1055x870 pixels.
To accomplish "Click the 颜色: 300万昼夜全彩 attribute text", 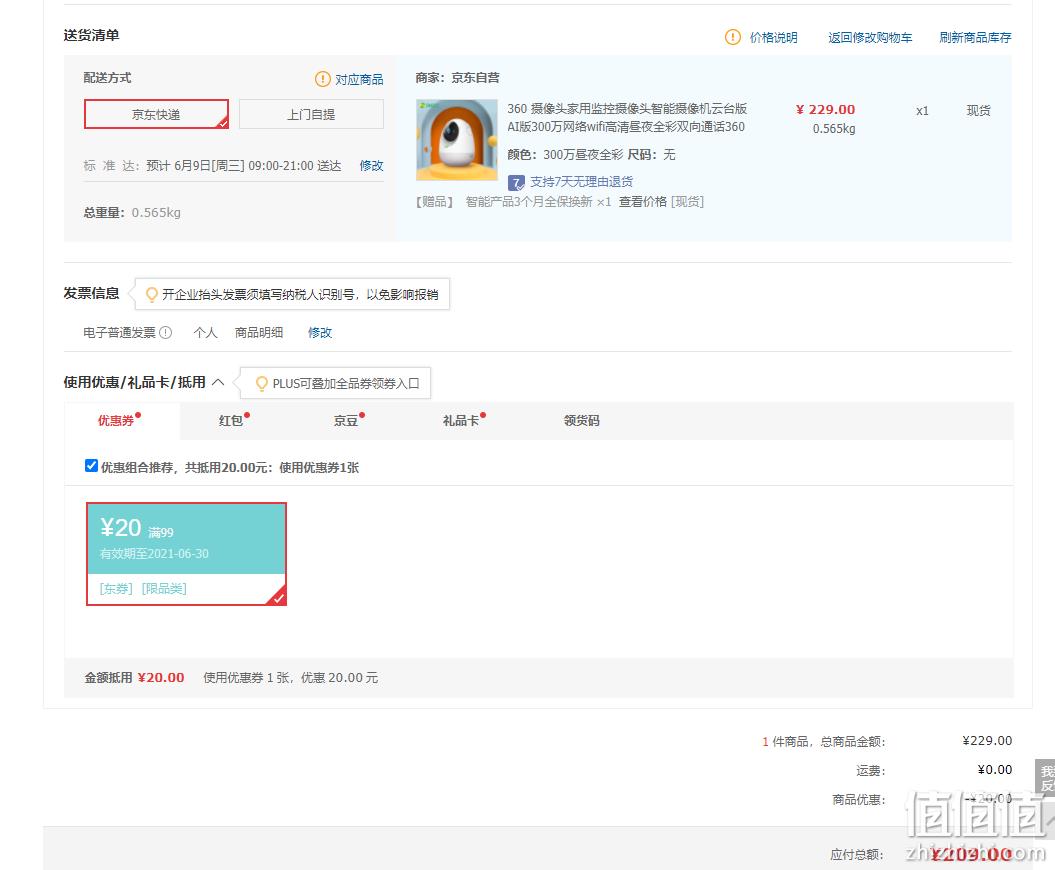I will coord(565,155).
